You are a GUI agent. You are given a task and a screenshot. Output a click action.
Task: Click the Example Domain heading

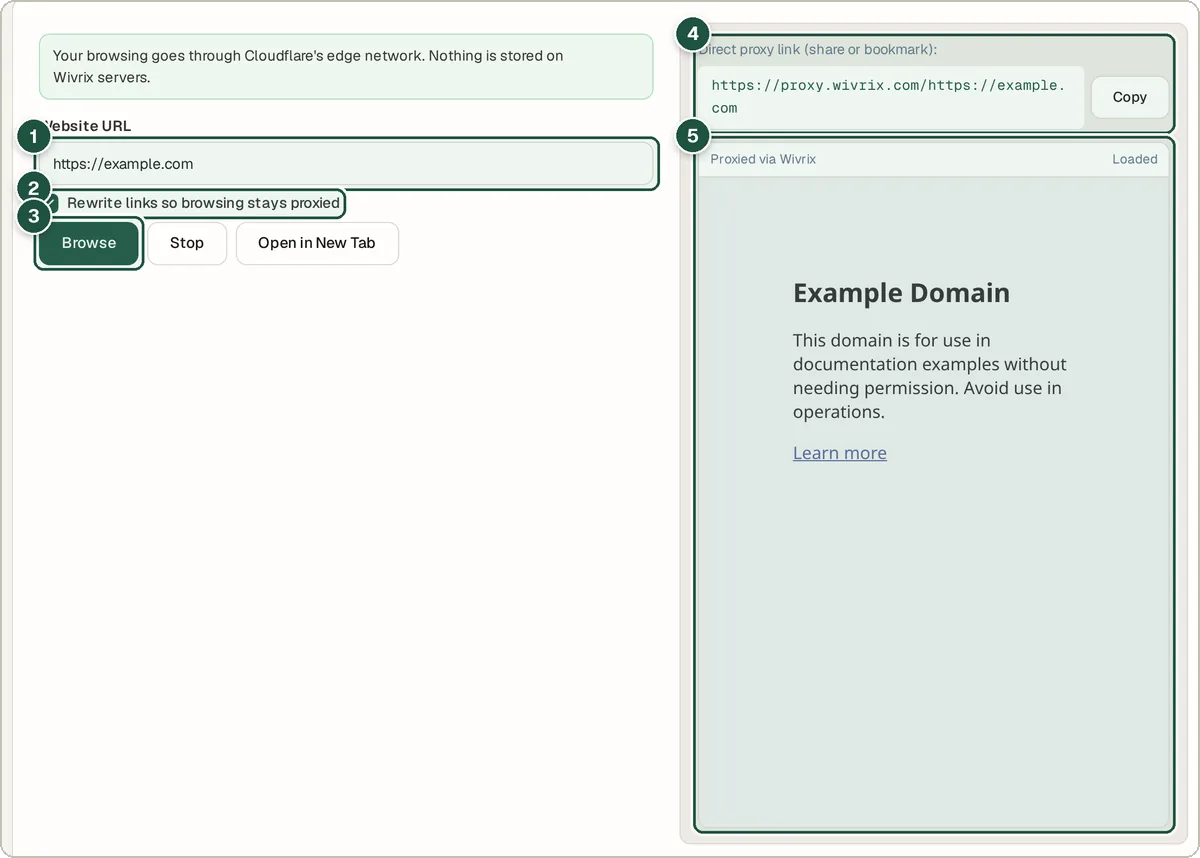(x=901, y=293)
